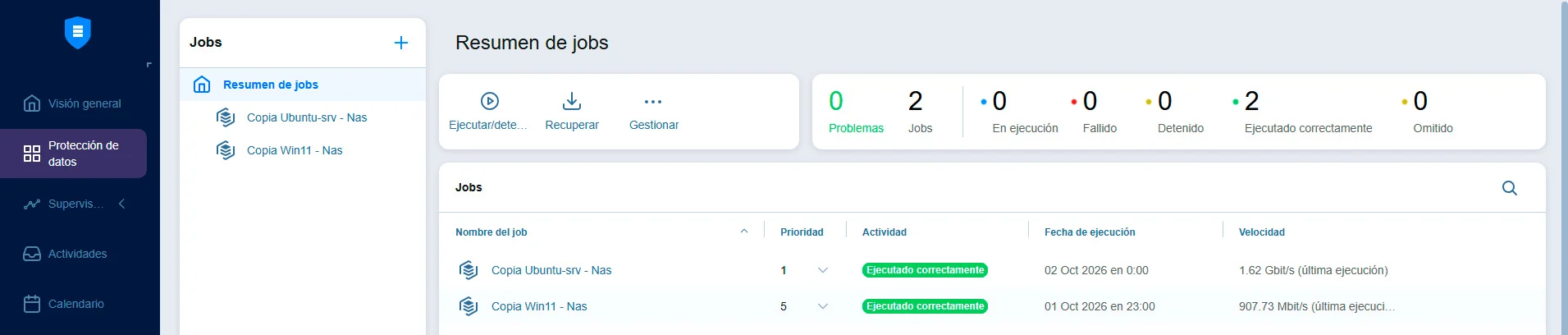The width and height of the screenshot is (1568, 335).
Task: Toggle sort arrow on Nombre del job
Action: 744,232
